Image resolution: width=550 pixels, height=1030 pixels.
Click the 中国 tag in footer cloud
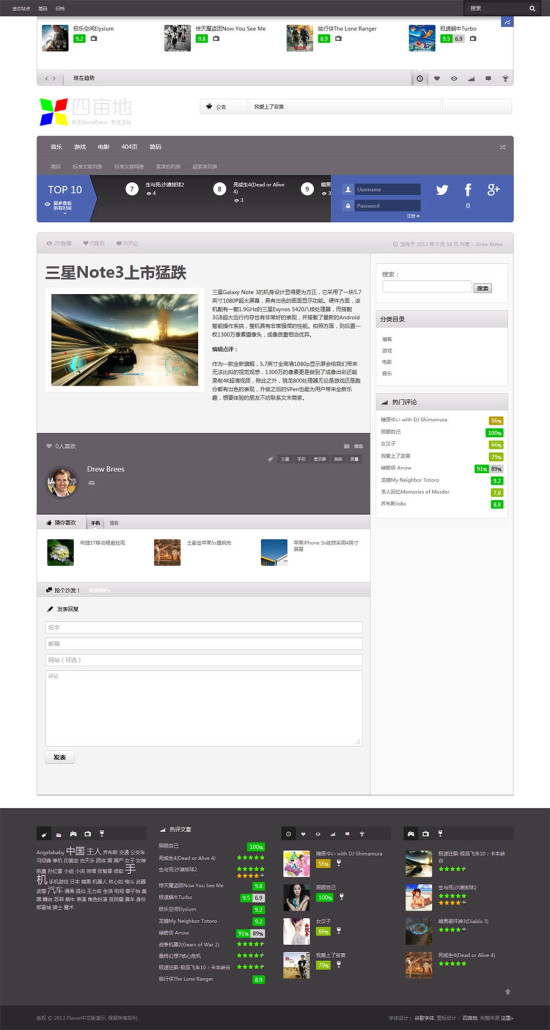coord(75,851)
